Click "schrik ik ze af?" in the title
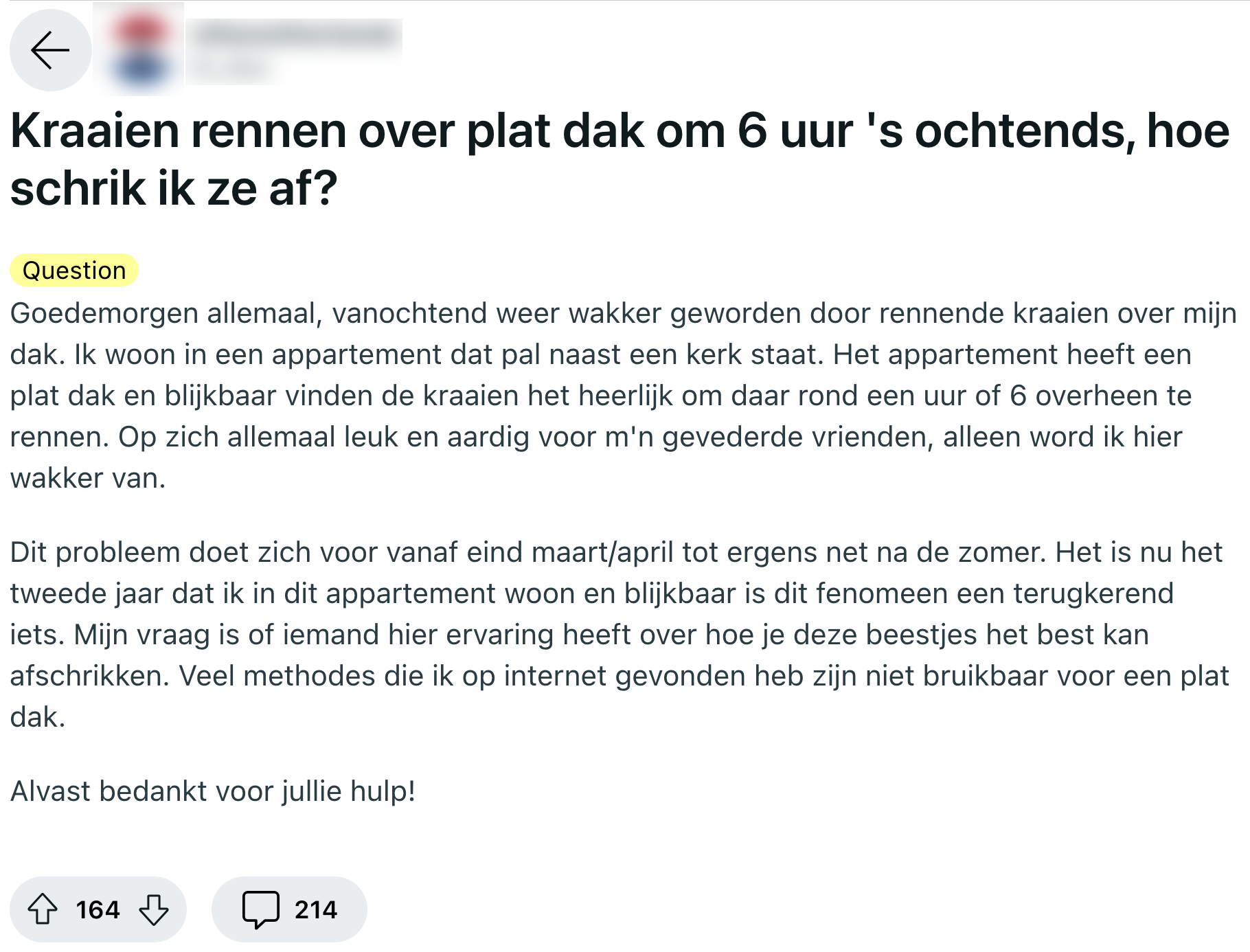This screenshot has width=1250, height=952. click(174, 189)
